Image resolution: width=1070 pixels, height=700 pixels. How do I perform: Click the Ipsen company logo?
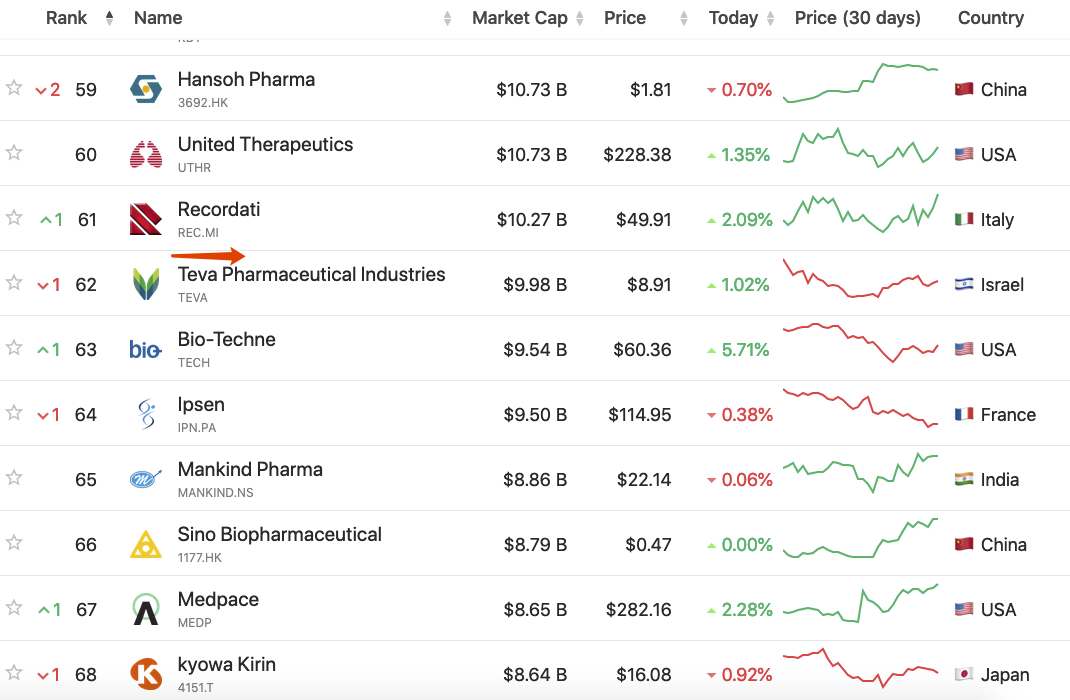(146, 414)
